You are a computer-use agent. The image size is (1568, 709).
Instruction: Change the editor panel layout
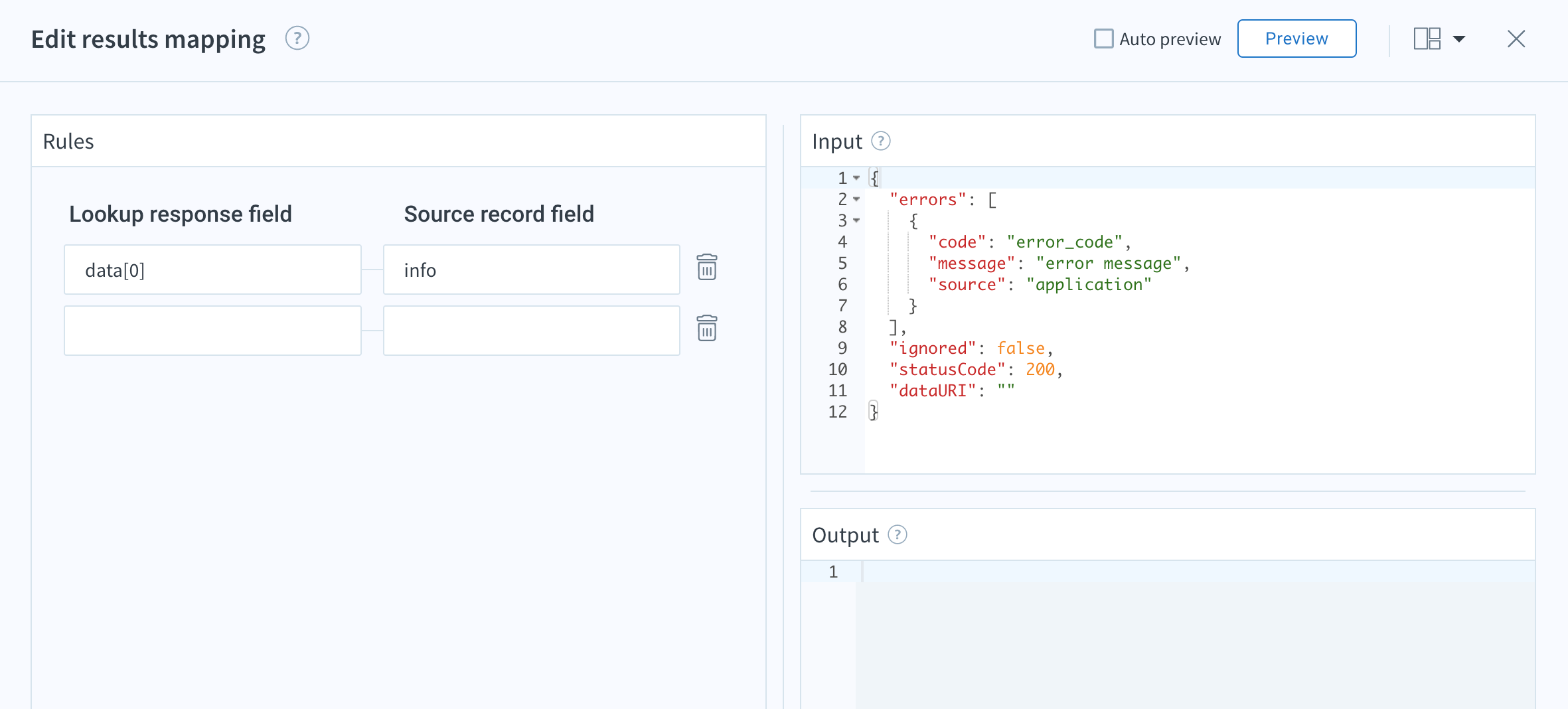click(1427, 39)
